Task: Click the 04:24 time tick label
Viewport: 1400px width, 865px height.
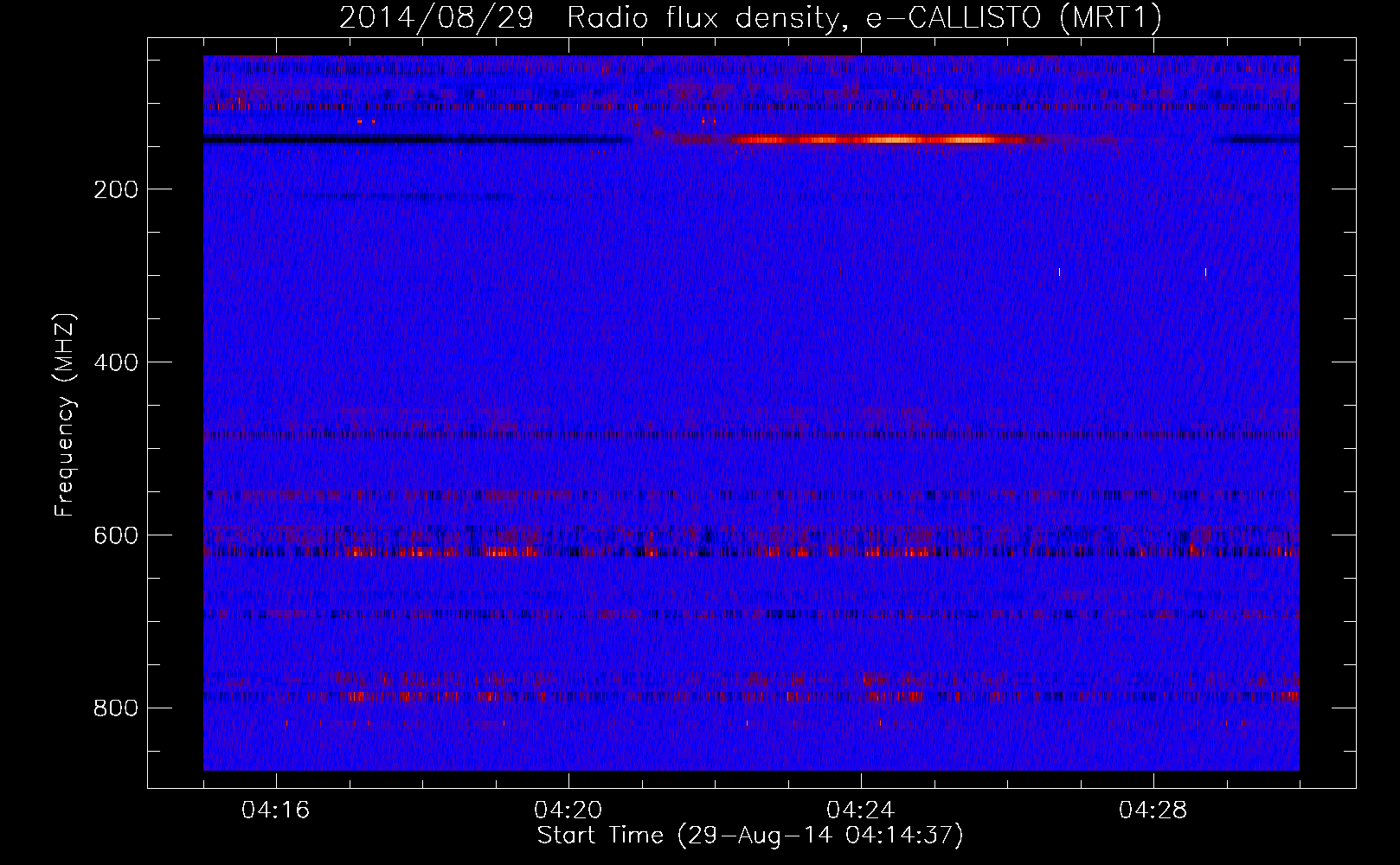Action: point(861,811)
